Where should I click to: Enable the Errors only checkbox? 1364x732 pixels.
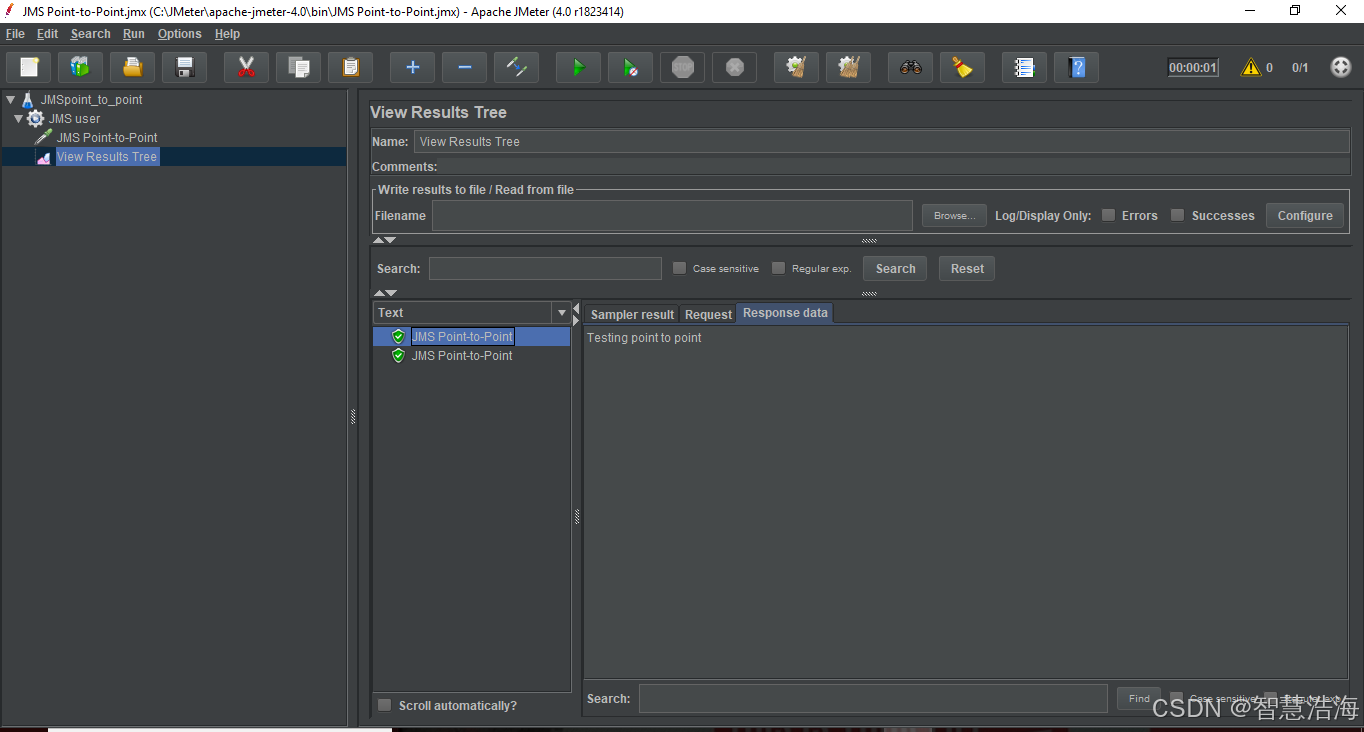(1108, 215)
